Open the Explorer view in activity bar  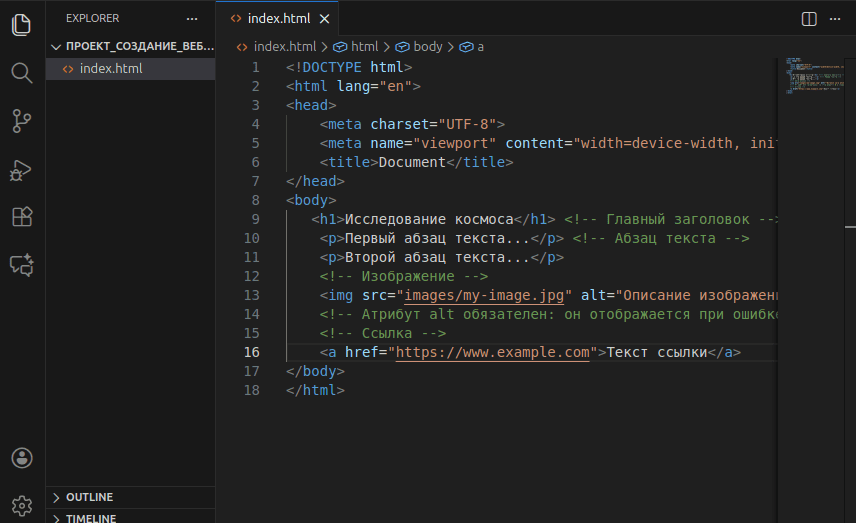pos(22,25)
